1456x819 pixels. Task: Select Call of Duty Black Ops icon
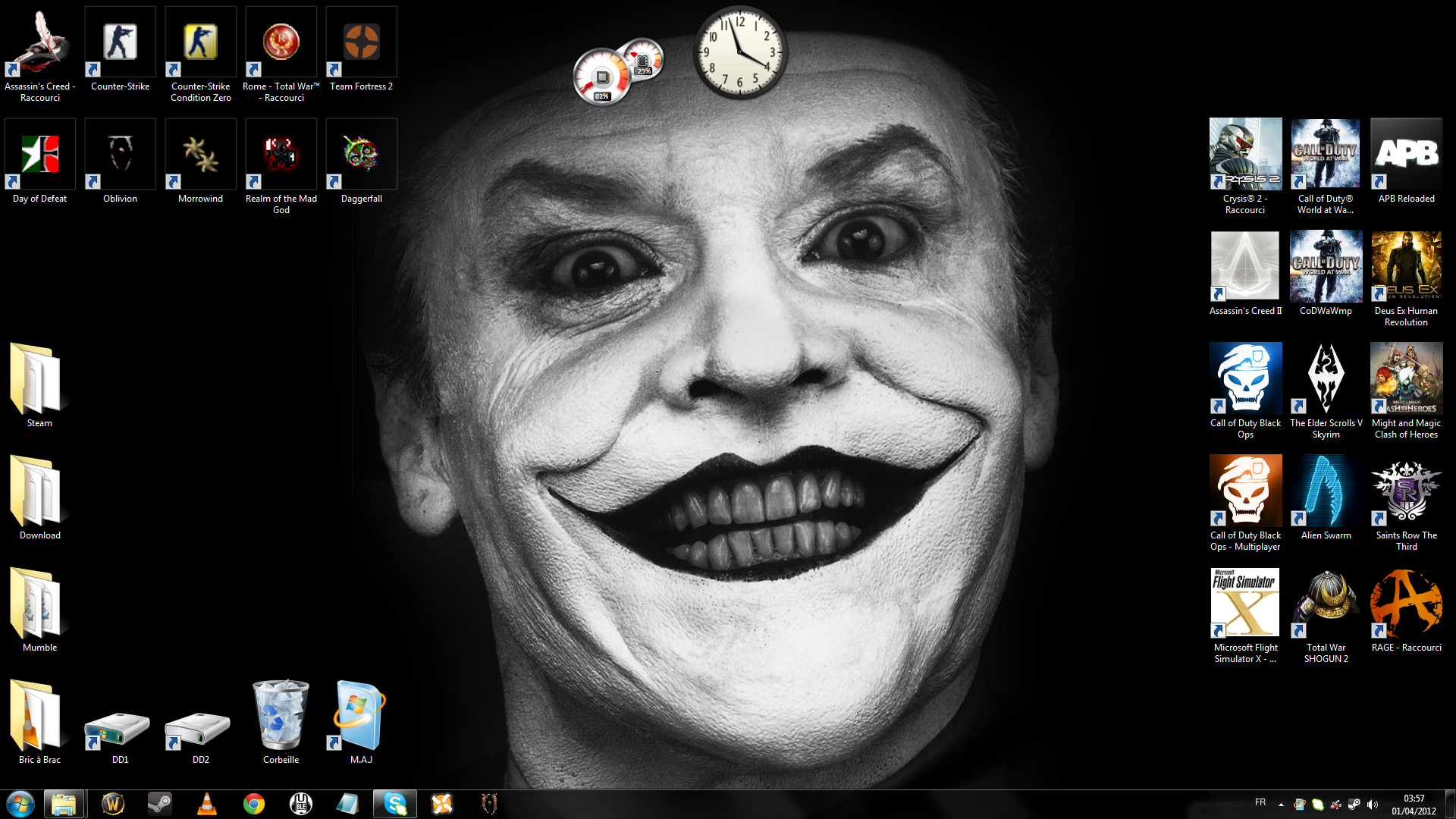click(x=1245, y=391)
